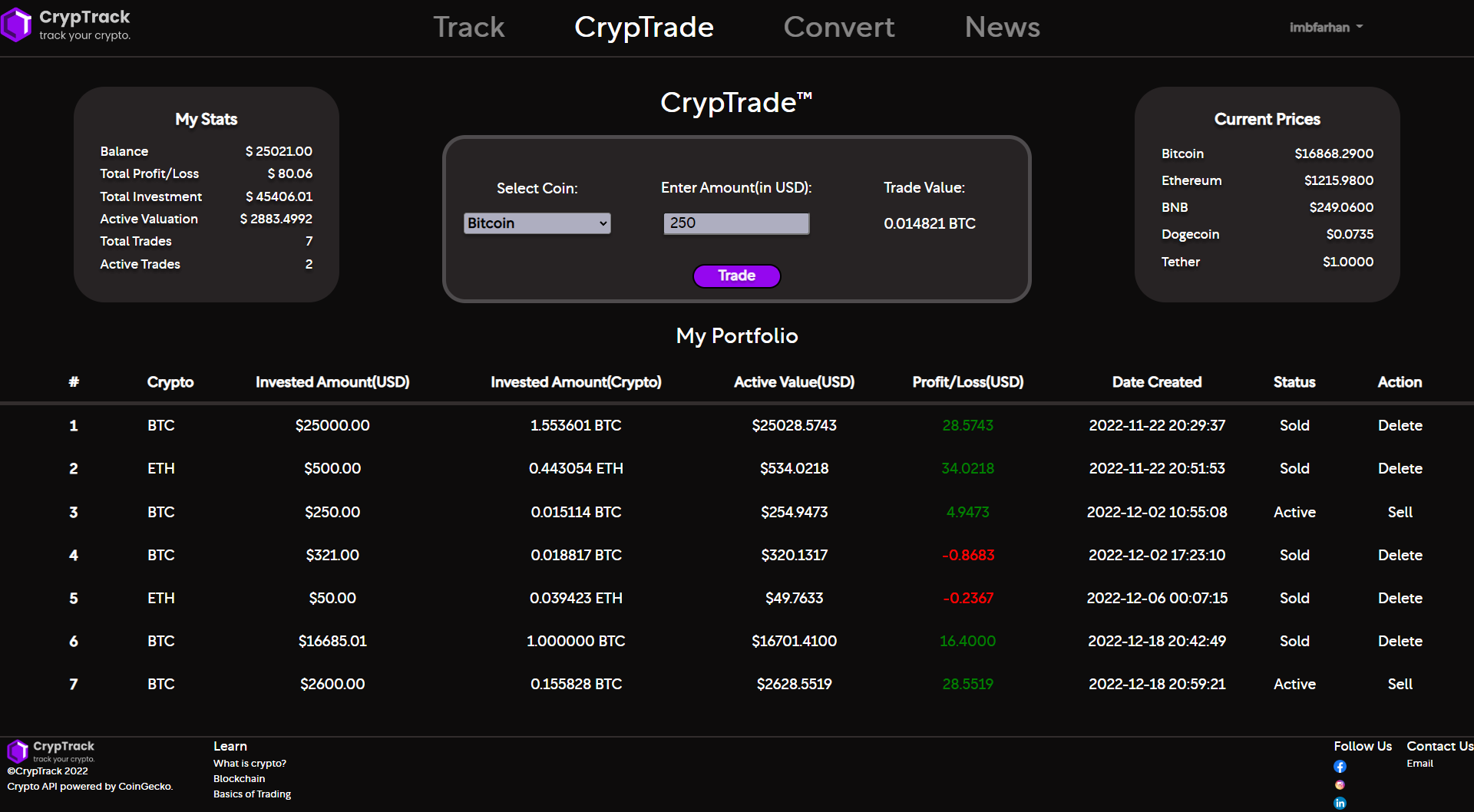Screen dimensions: 1474x812
Task: Click the My Portfolio heading
Action: (x=737, y=335)
